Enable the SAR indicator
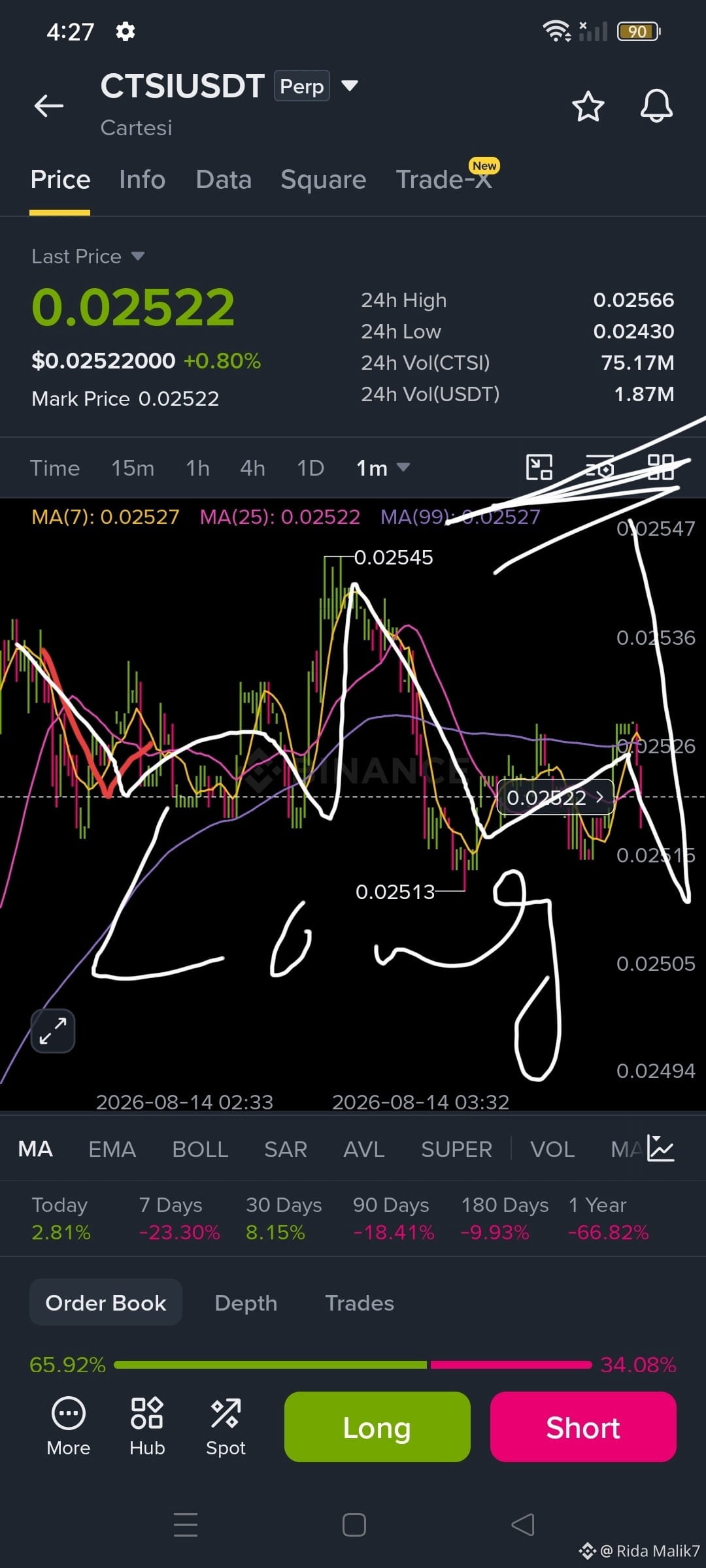706x1568 pixels. [x=286, y=1149]
